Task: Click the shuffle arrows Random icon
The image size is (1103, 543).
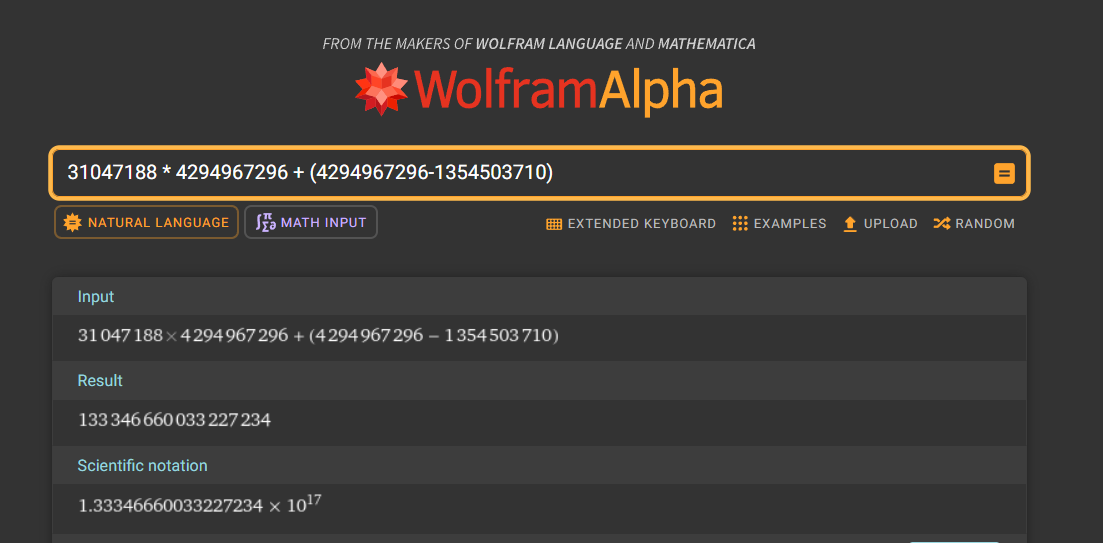Action: pos(942,224)
